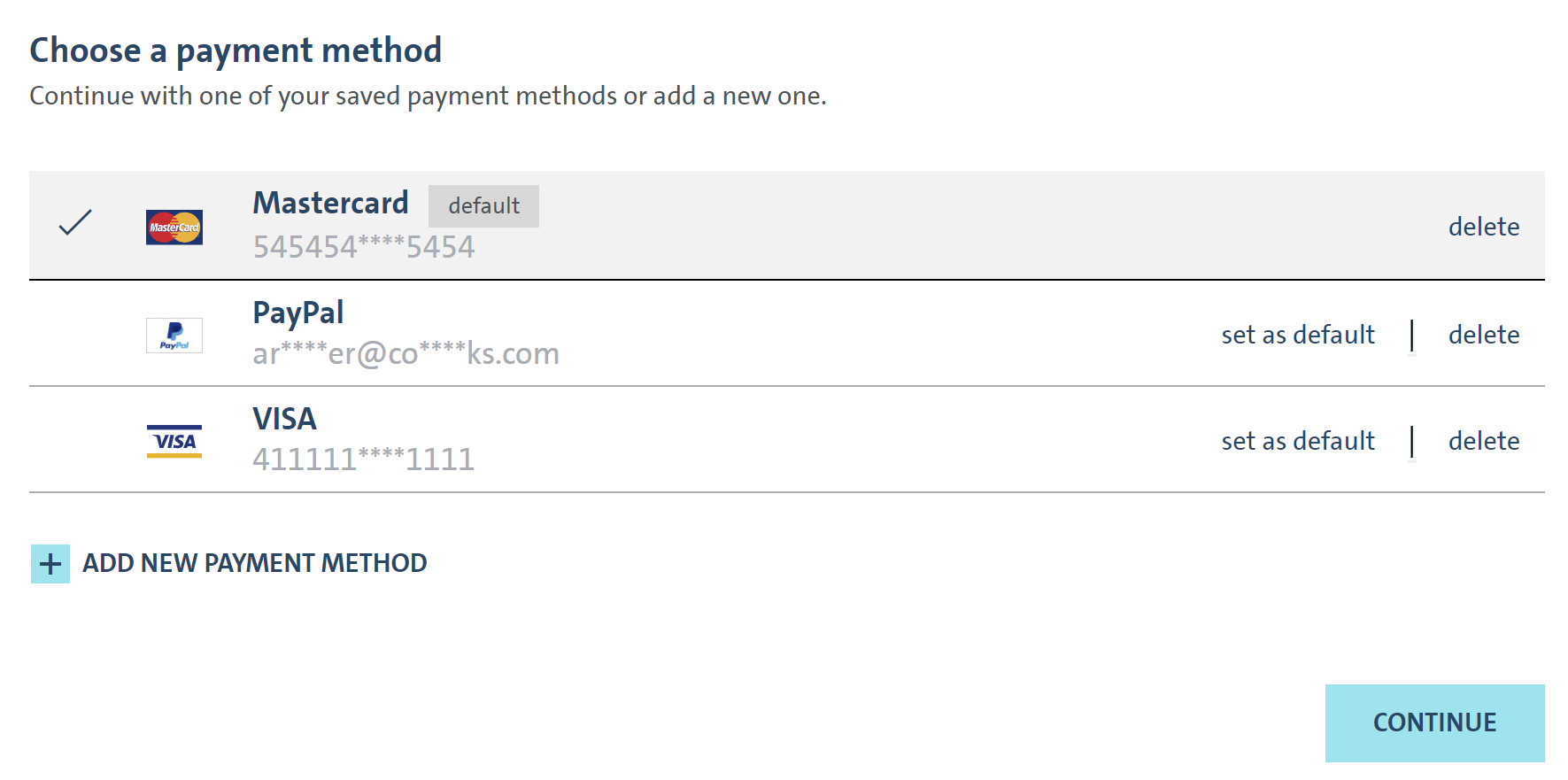Click the Choose a payment method heading
Screen dimensions: 1568x780
pos(236,50)
